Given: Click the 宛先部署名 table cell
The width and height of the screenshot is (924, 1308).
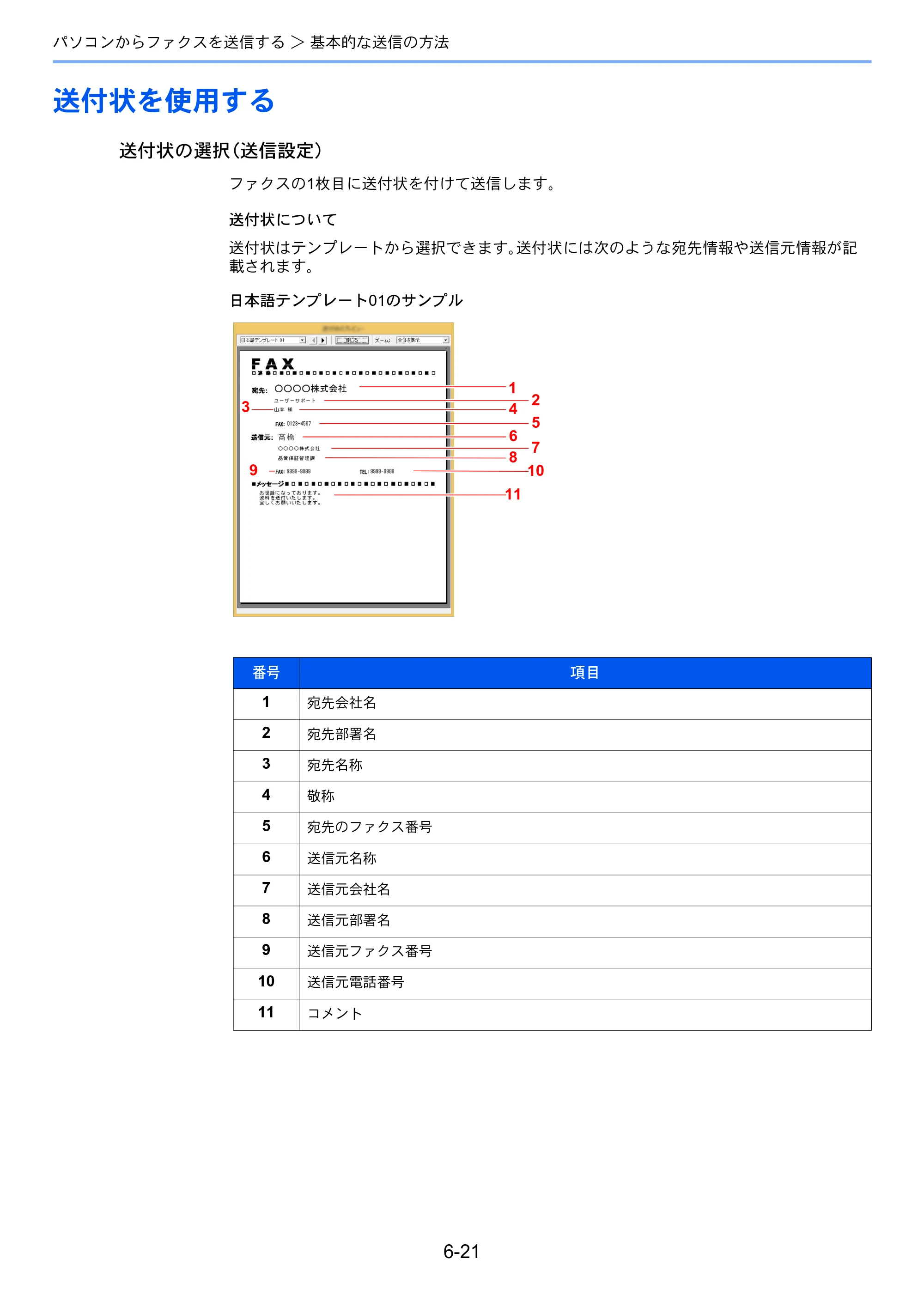Looking at the screenshot, I should pyautogui.click(x=585, y=735).
